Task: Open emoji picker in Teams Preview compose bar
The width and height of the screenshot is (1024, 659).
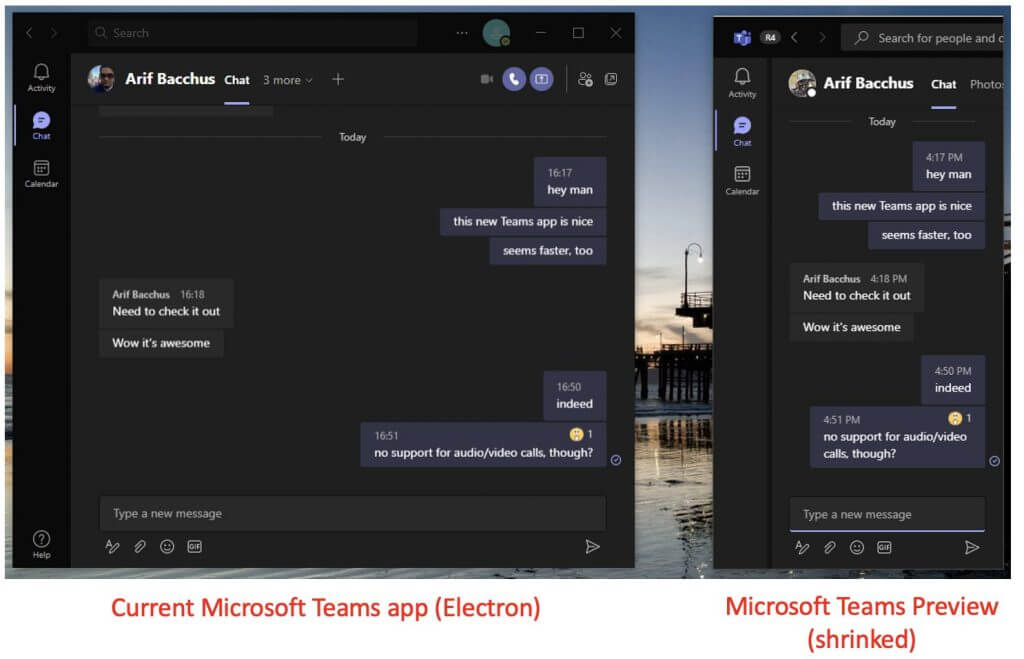Action: coord(857,547)
